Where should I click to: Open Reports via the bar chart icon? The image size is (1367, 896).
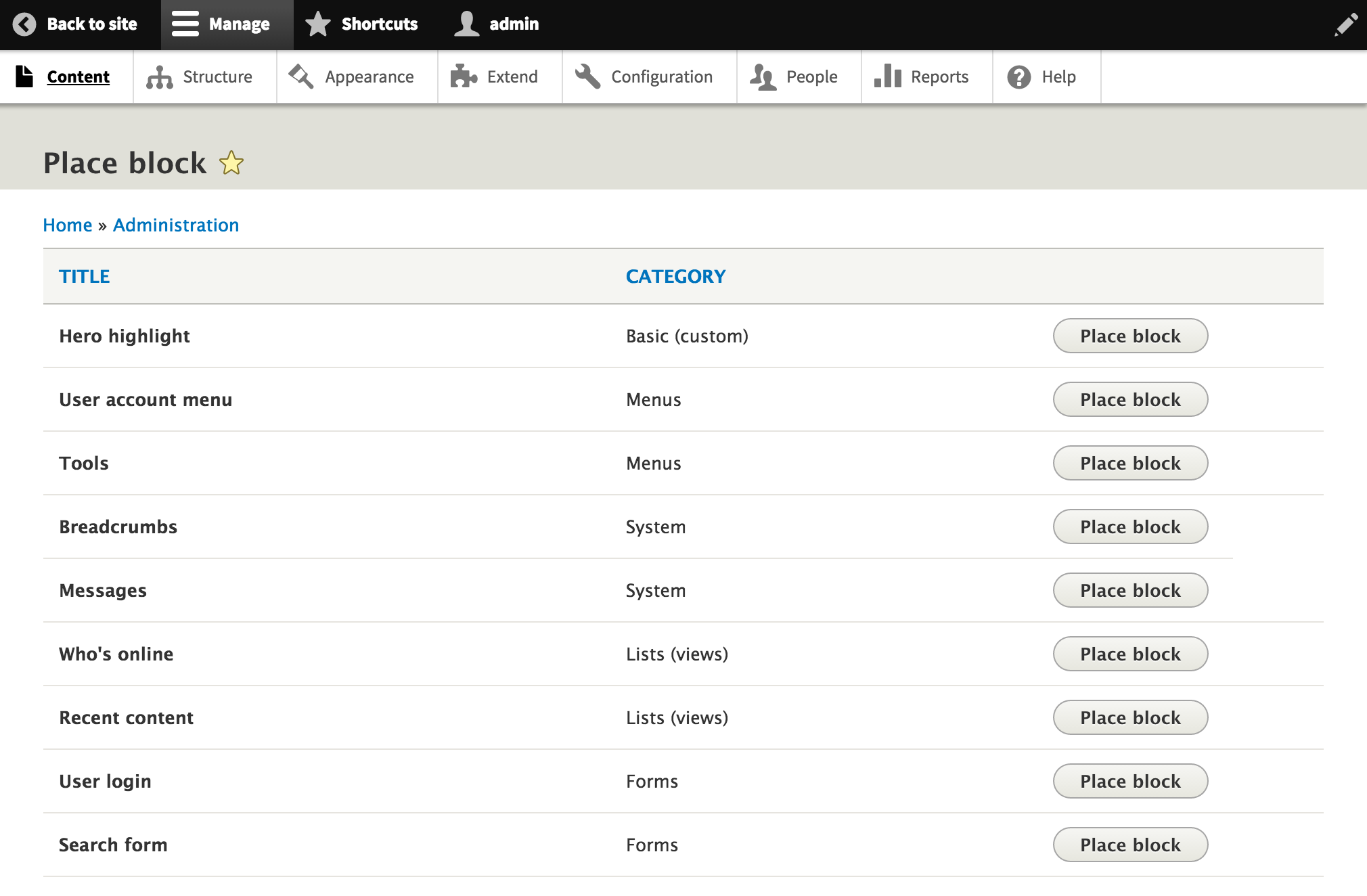point(887,76)
